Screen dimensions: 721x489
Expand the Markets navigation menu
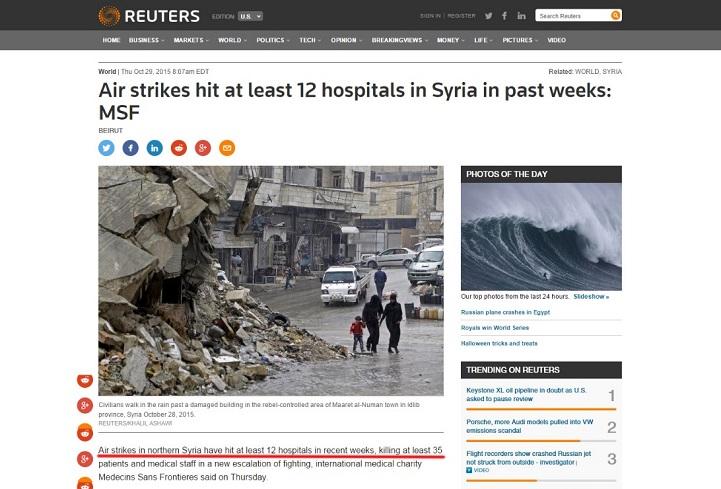tap(191, 40)
